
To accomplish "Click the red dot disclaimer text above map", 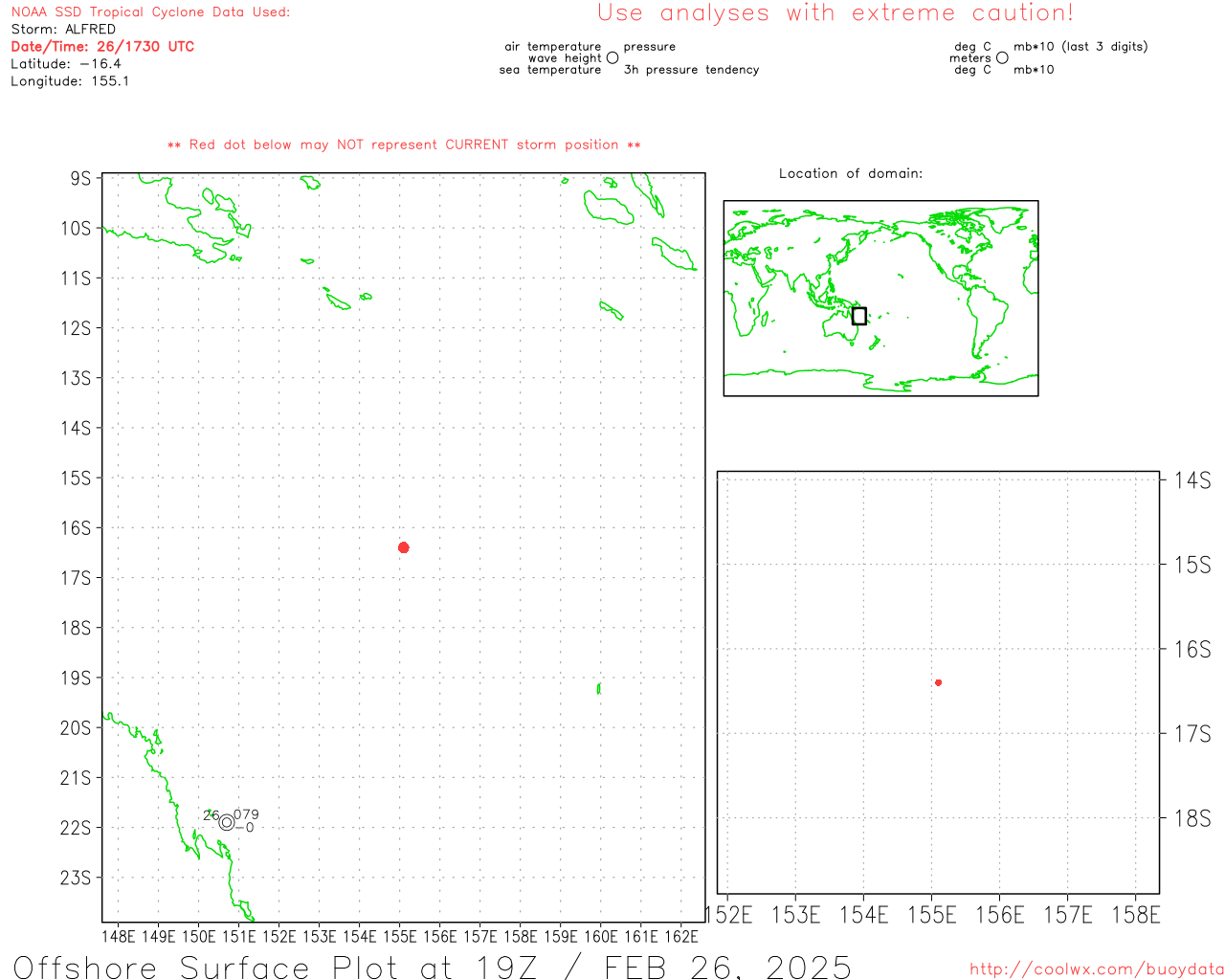I will coord(404,145).
